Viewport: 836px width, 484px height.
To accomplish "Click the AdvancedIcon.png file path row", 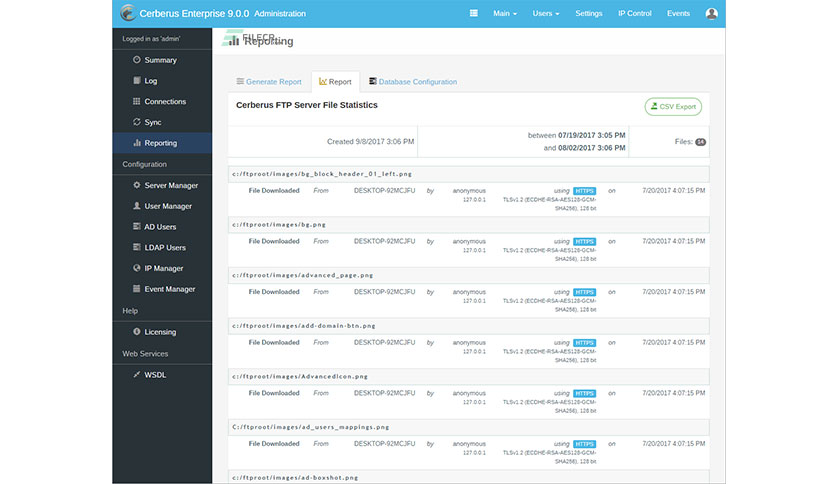I will (x=469, y=376).
